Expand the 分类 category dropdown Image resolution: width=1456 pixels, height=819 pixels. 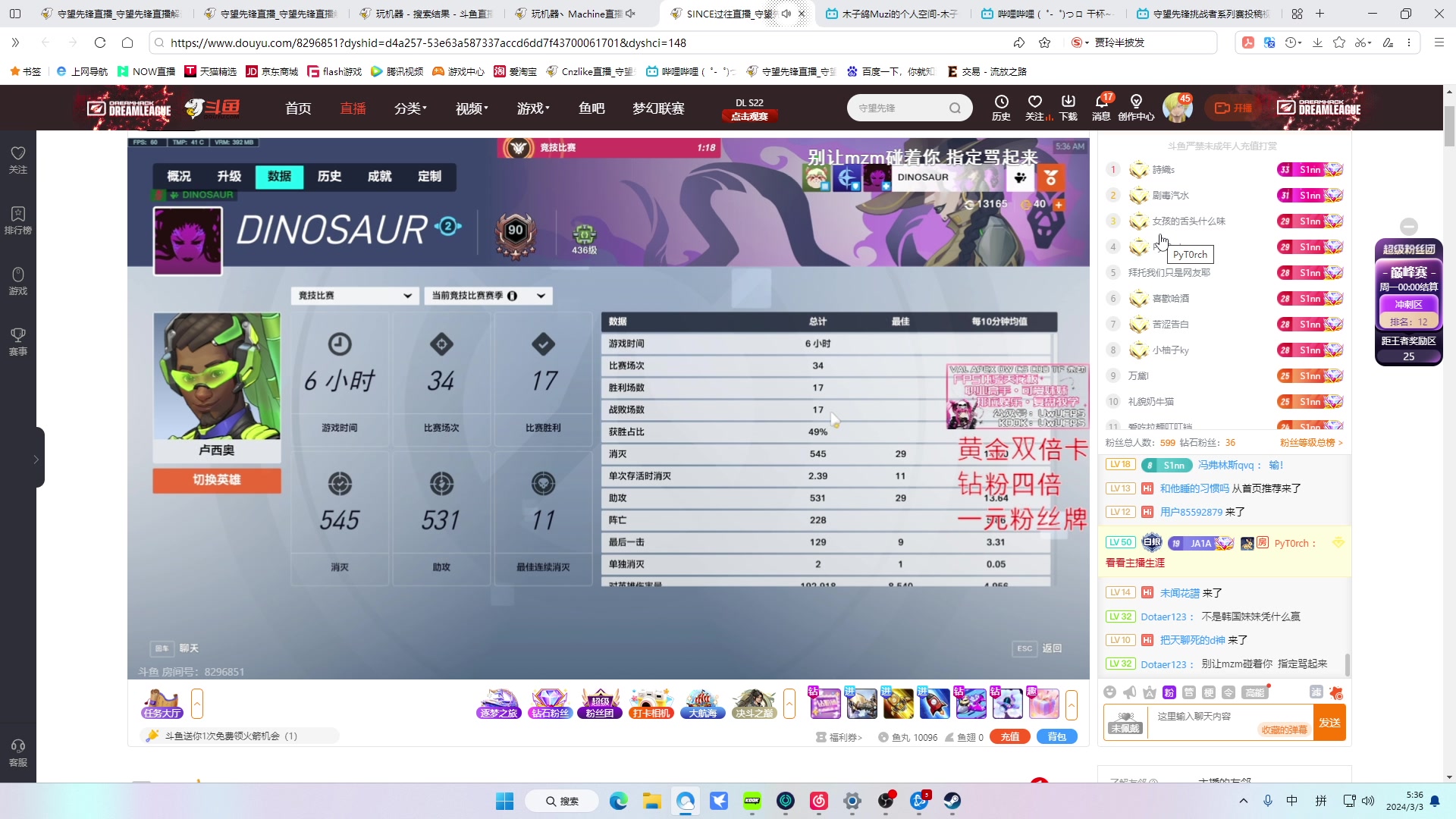pos(409,108)
